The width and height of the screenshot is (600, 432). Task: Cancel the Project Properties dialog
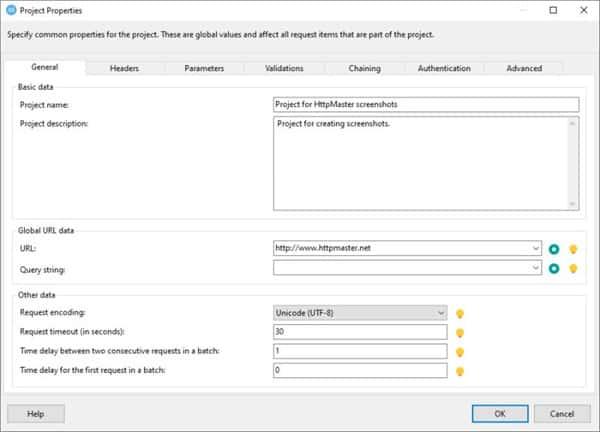pos(562,413)
